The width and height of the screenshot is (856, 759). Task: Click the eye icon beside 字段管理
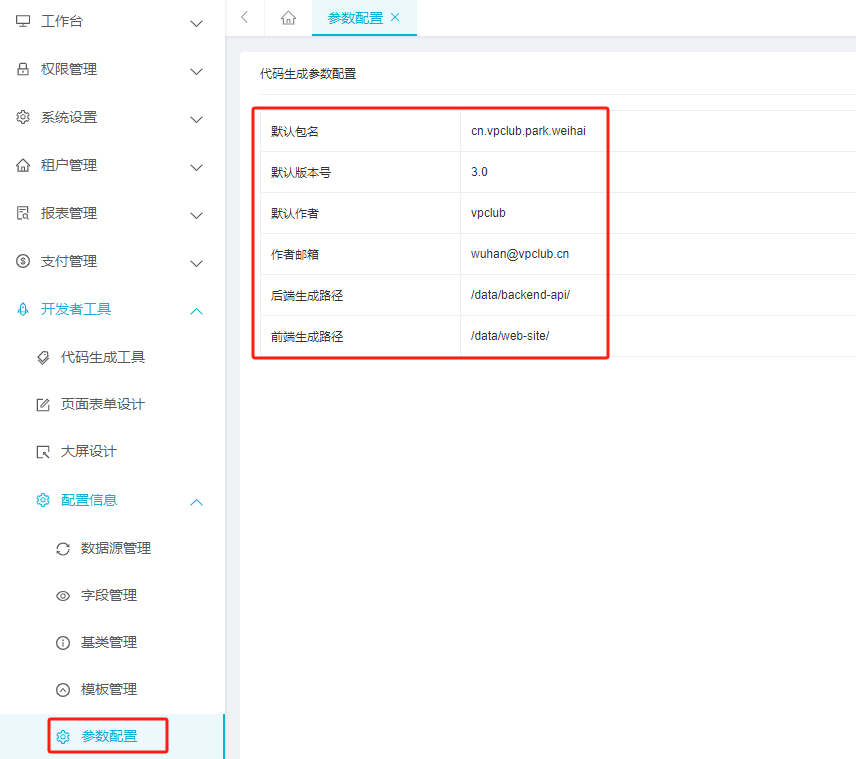point(63,596)
